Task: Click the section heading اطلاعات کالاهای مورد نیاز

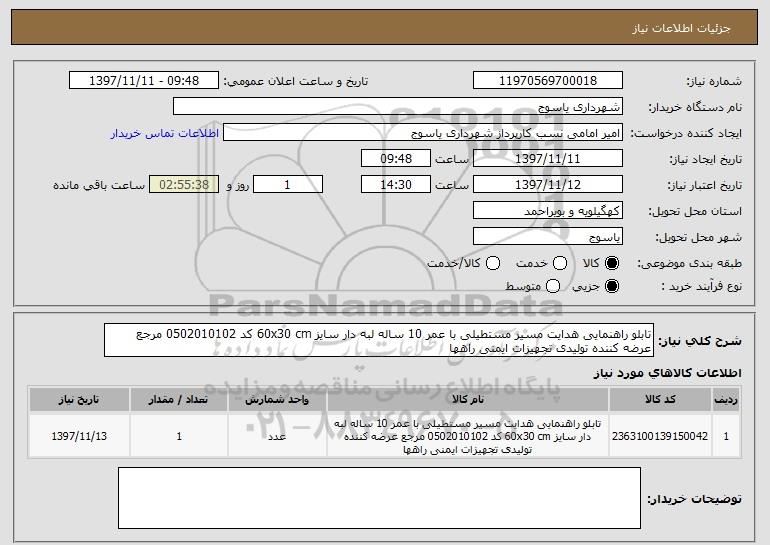Action: pyautogui.click(x=667, y=373)
